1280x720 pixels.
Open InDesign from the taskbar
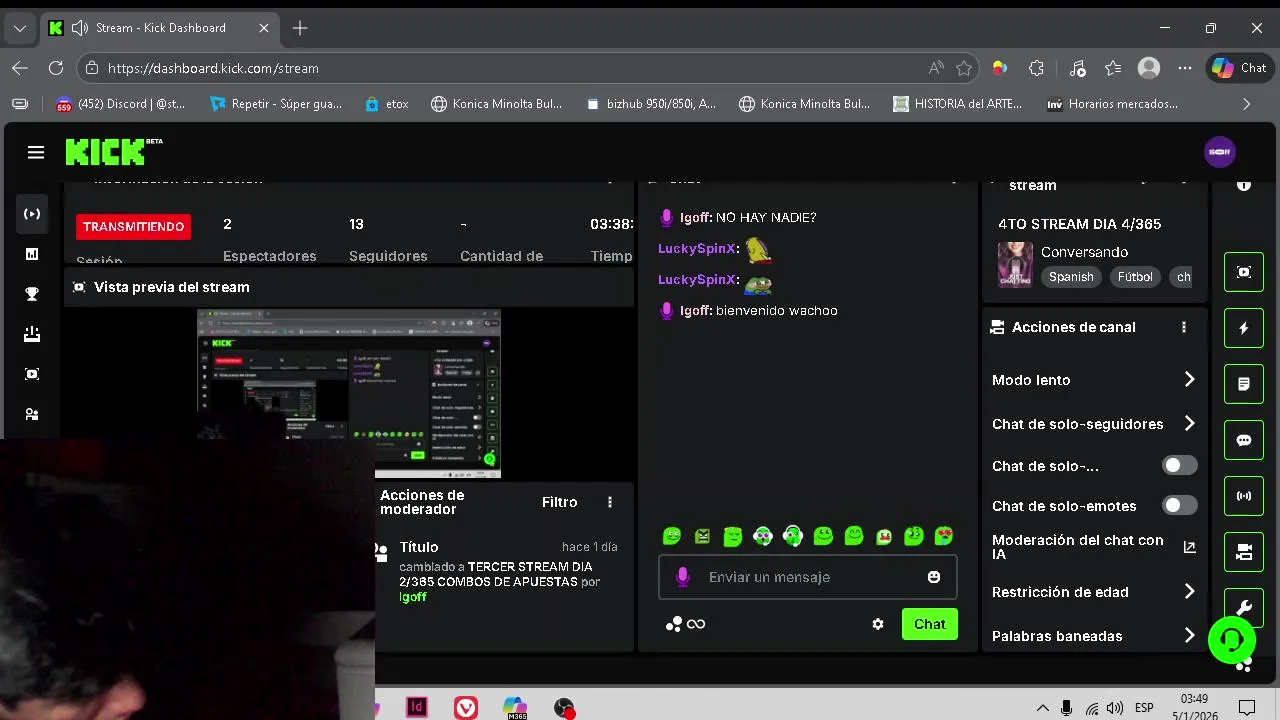[x=417, y=707]
